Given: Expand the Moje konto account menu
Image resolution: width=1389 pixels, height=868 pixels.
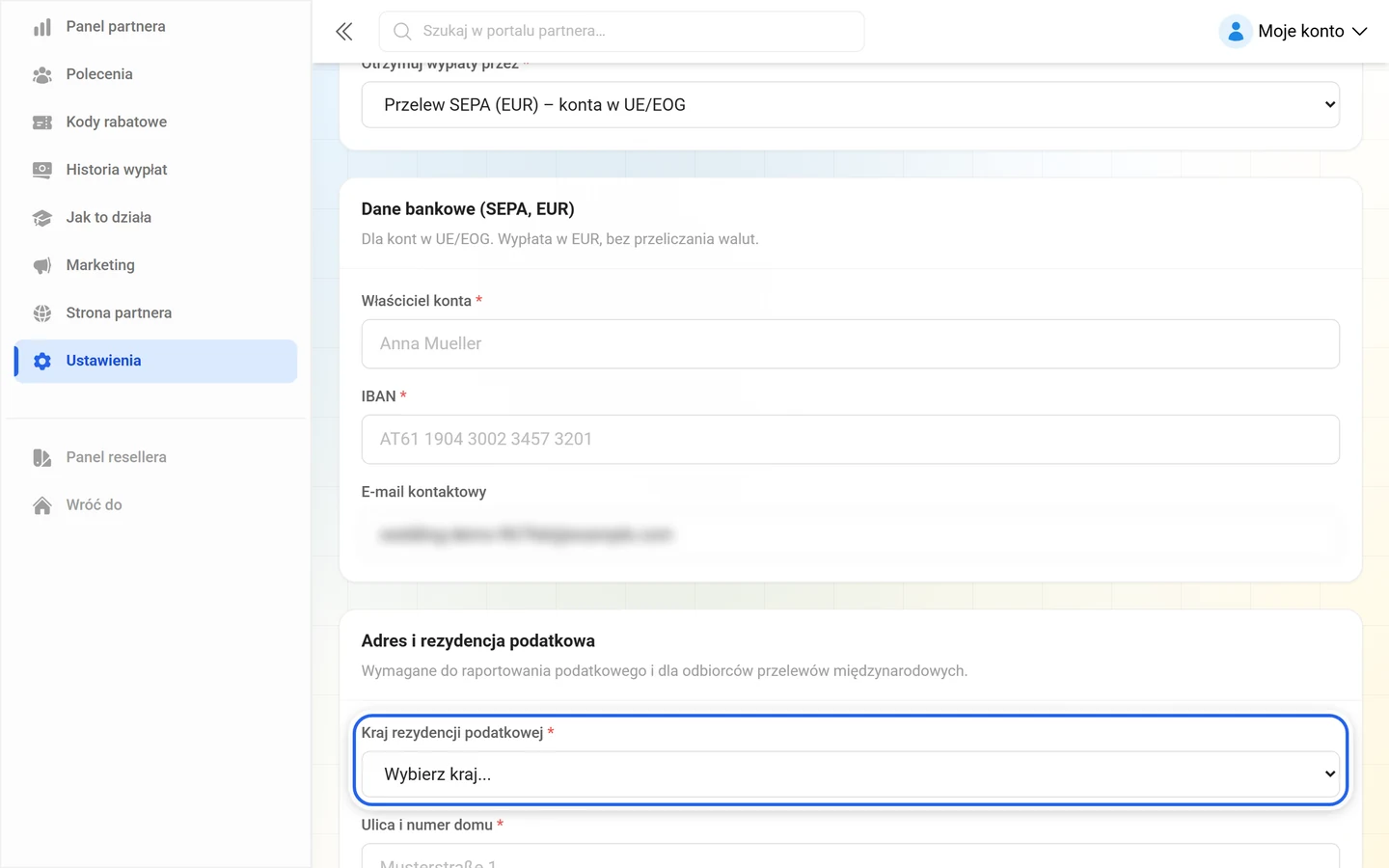Looking at the screenshot, I should point(1294,32).
